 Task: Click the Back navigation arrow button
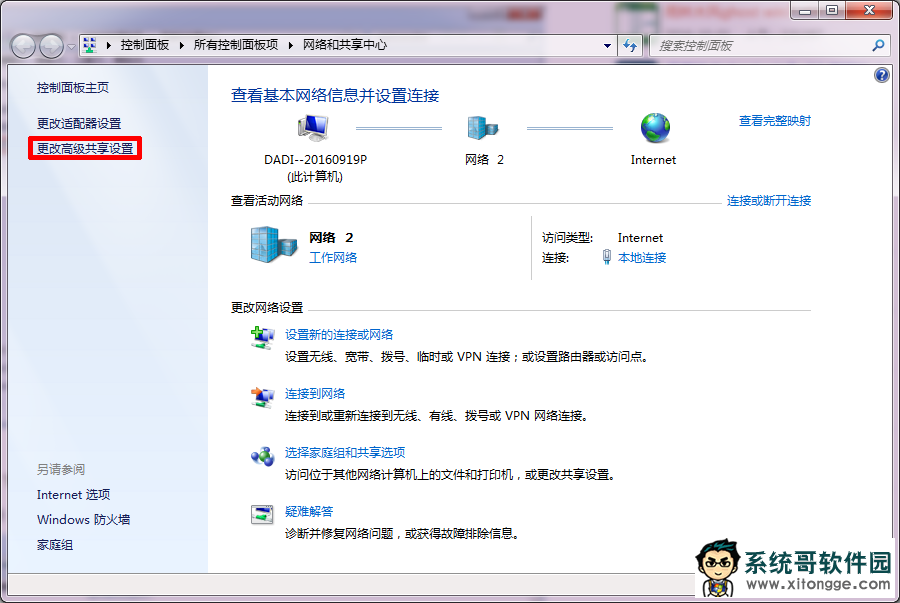pos(23,46)
